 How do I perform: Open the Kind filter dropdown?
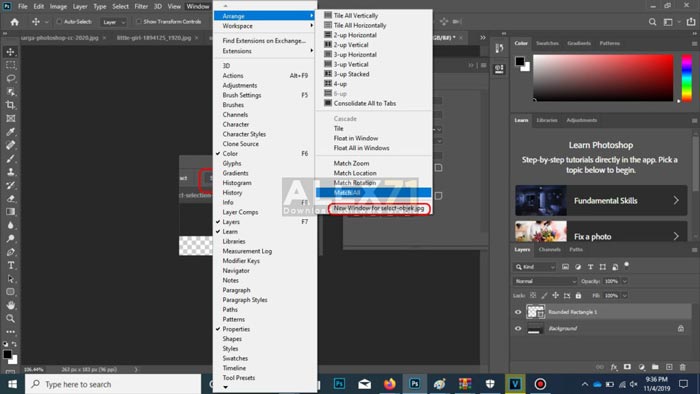click(x=535, y=267)
